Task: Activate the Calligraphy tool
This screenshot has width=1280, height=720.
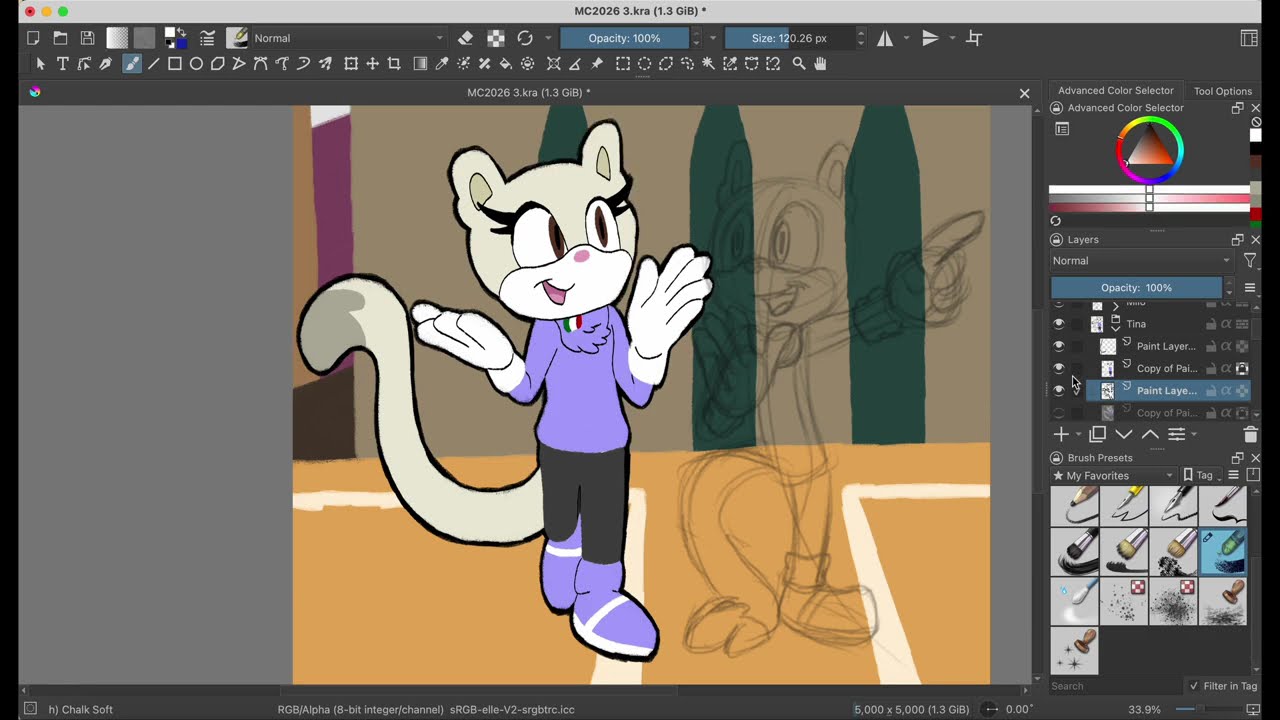Action: click(105, 63)
